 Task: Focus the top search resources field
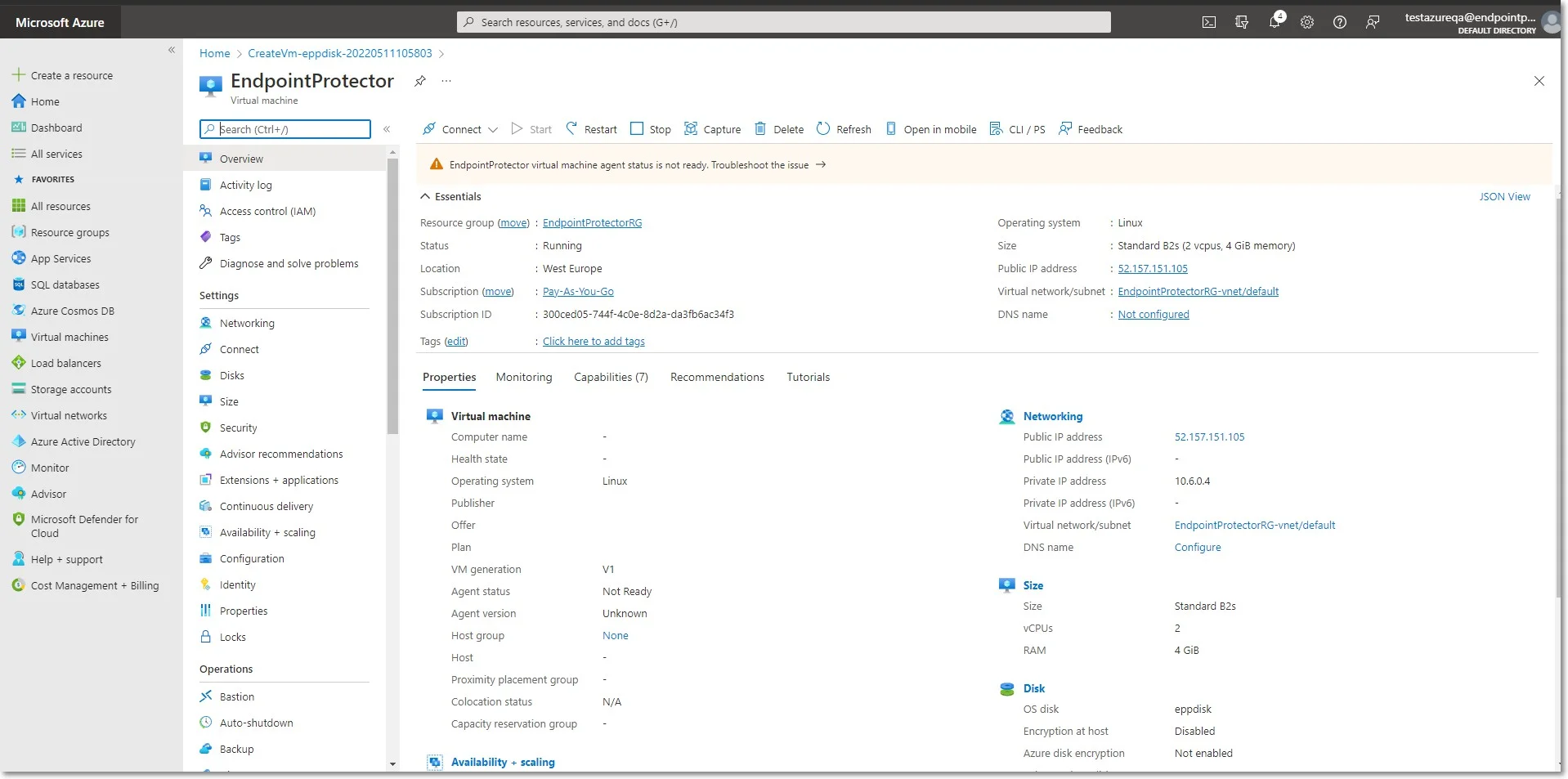783,22
